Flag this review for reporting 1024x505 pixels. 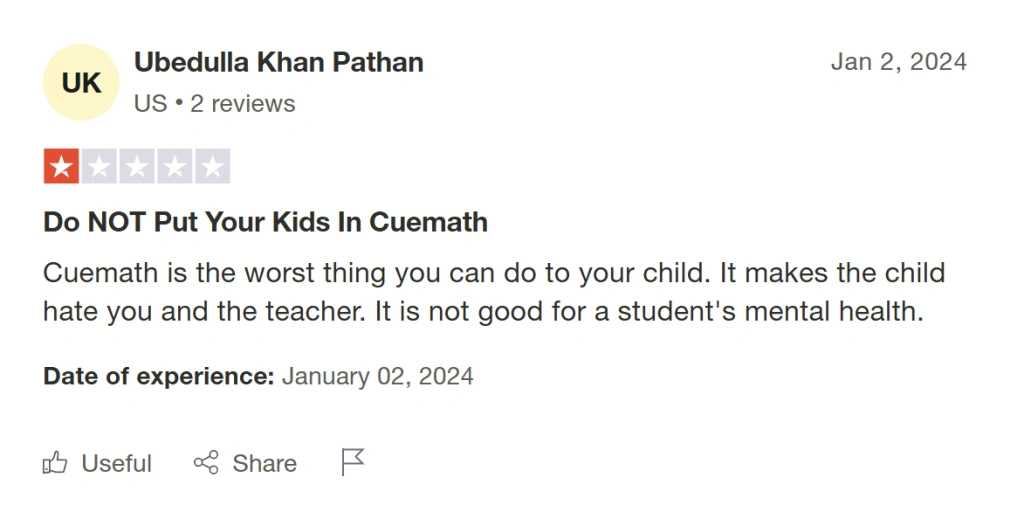(353, 462)
